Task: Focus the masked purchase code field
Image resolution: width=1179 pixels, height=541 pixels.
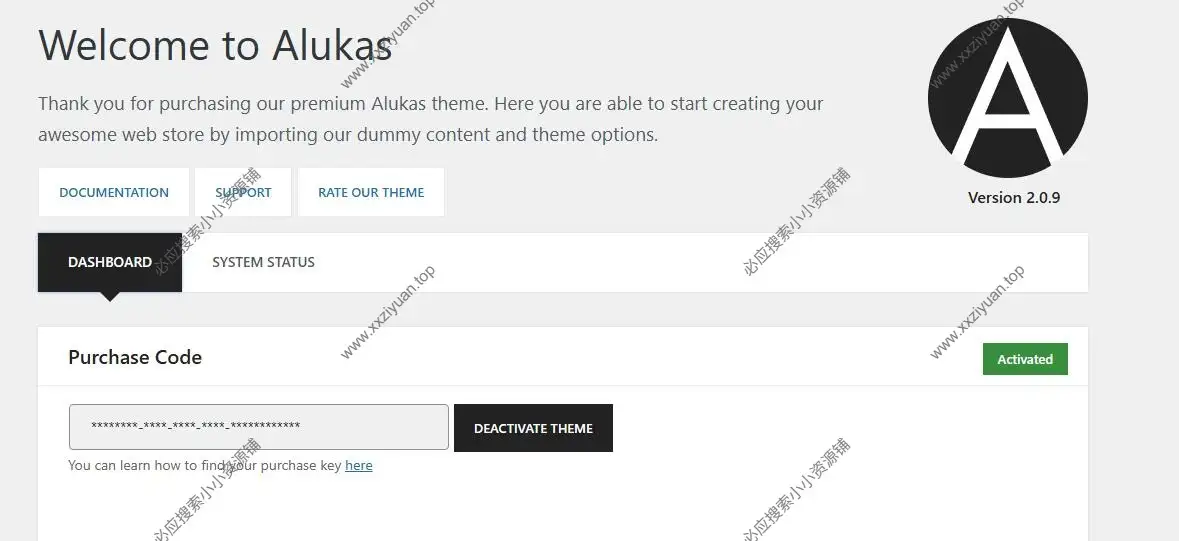Action: point(258,427)
